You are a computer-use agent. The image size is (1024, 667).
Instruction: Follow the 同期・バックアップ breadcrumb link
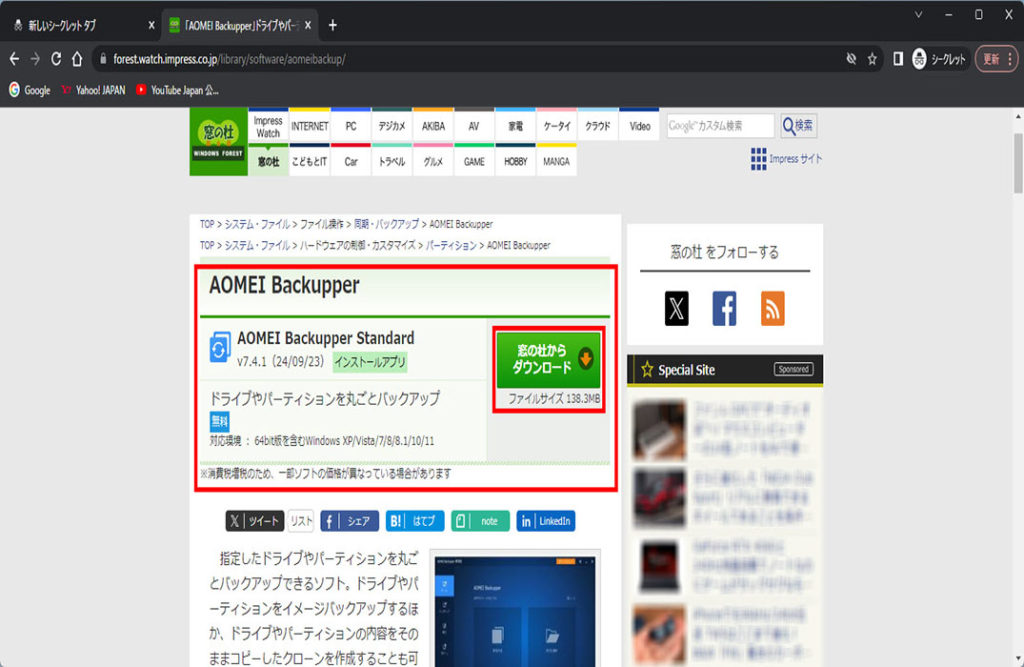pyautogui.click(x=387, y=224)
